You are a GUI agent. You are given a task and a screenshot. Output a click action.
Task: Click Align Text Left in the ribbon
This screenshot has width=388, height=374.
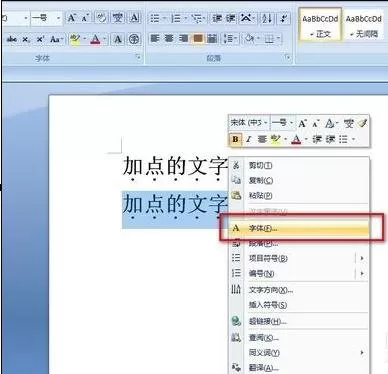click(155, 39)
